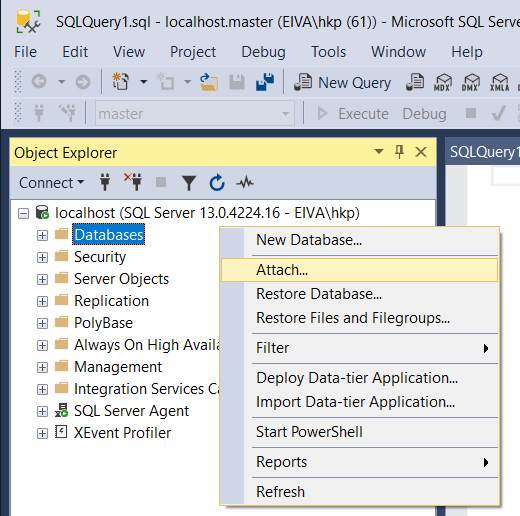Click the Parse checkmark icon
The height and width of the screenshot is (516, 520).
point(499,113)
